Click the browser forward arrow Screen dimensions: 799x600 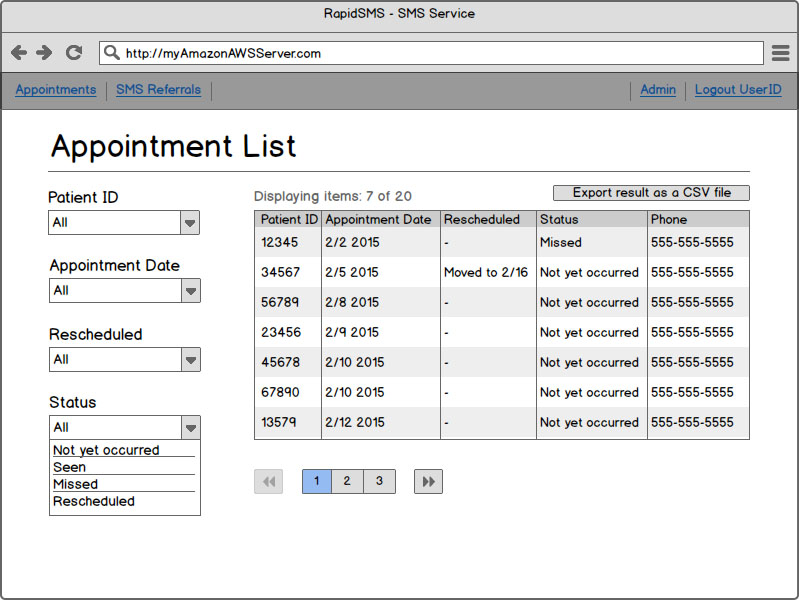pyautogui.click(x=44, y=53)
